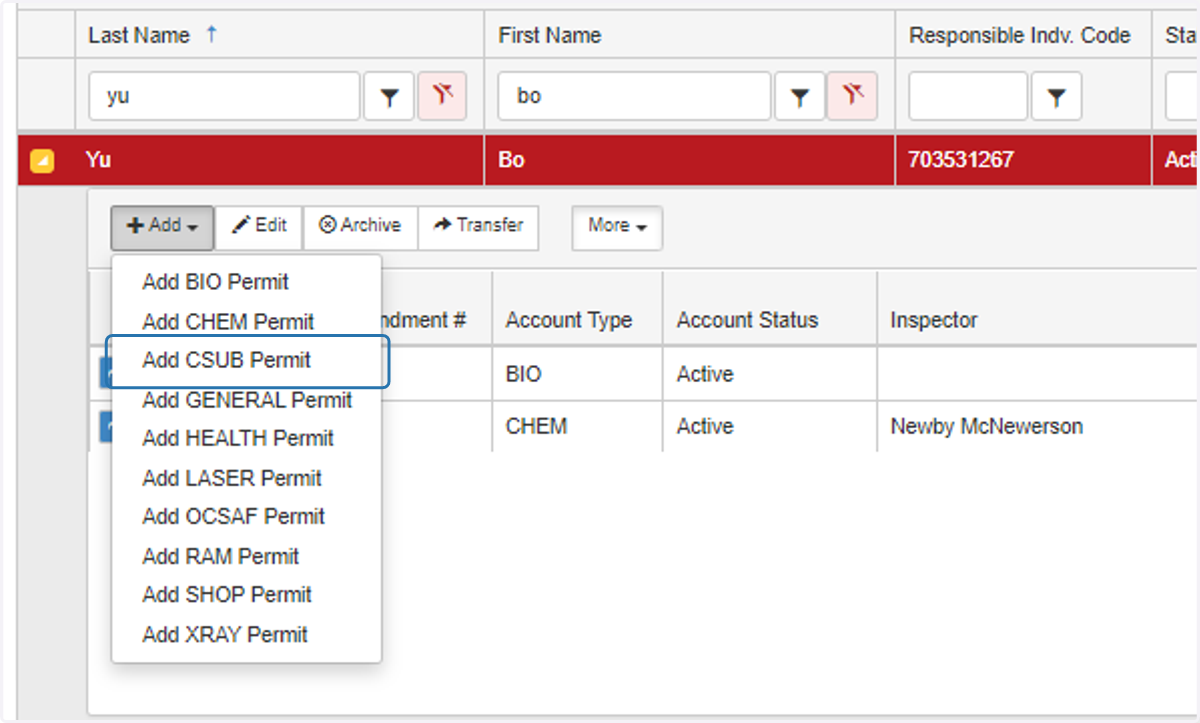Click the BIO account type cell
This screenshot has width=1200, height=723.
576,374
